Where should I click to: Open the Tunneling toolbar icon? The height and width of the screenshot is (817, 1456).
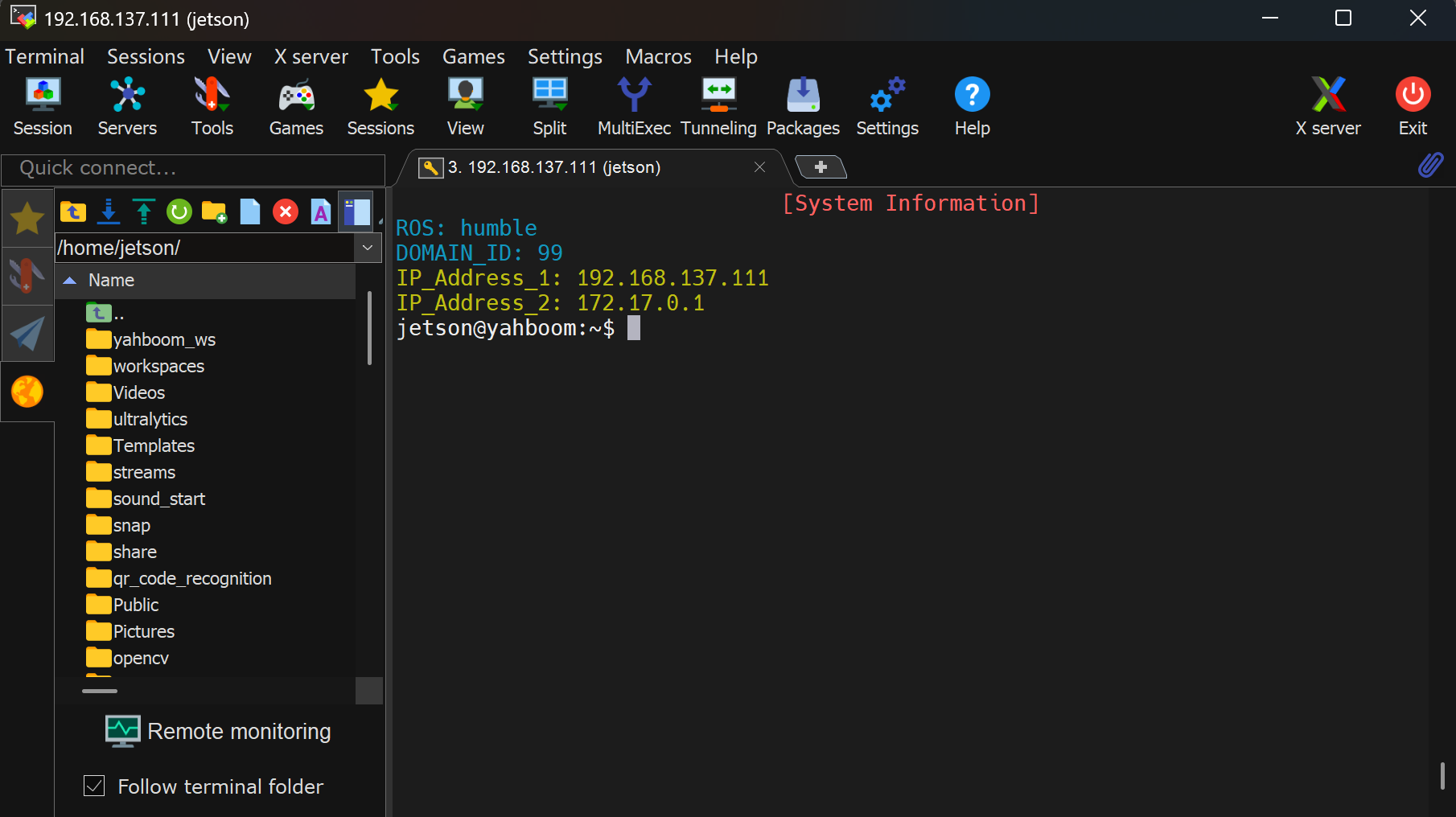click(x=718, y=107)
